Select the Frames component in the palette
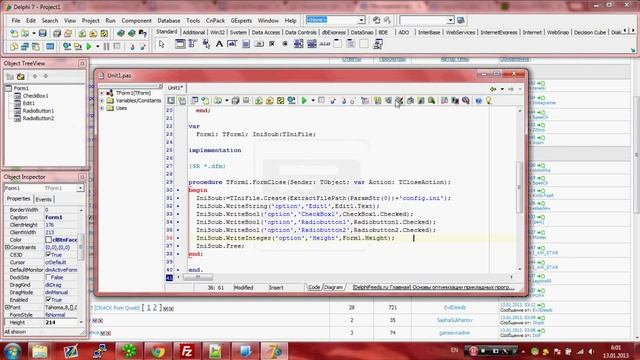The height and width of the screenshot is (360, 640). click(x=180, y=44)
